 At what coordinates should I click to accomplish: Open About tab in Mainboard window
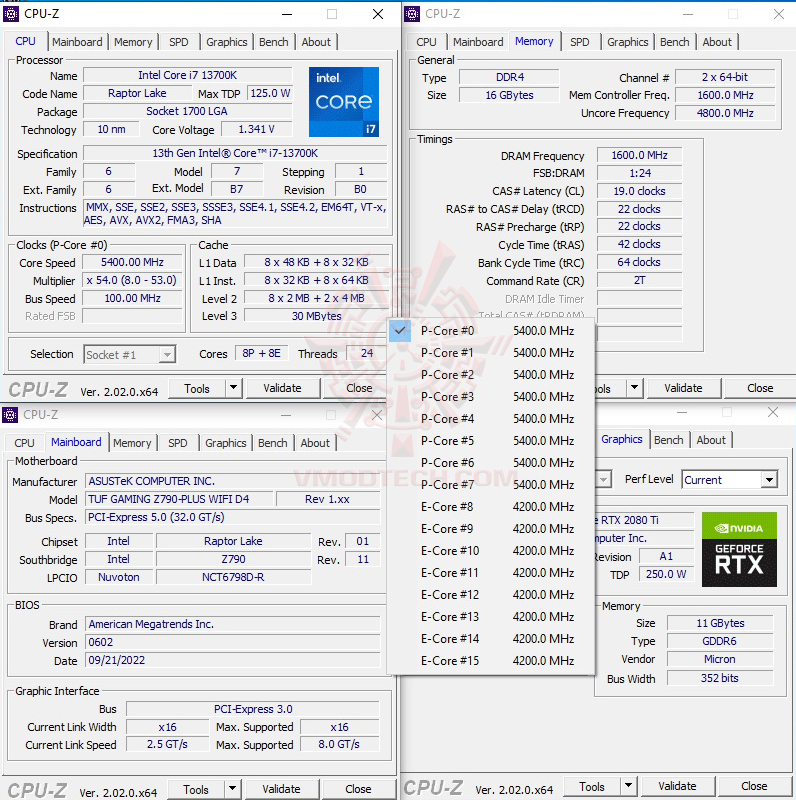tap(315, 443)
